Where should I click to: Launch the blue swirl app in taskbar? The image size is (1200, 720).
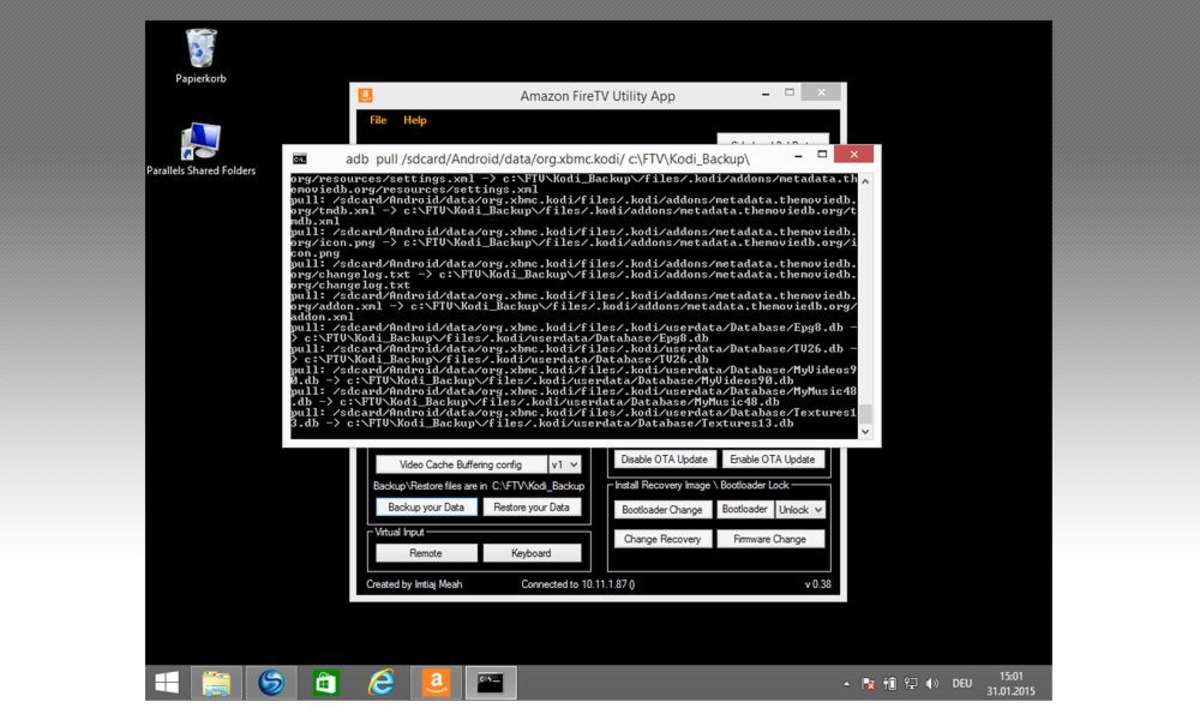pyautogui.click(x=271, y=683)
